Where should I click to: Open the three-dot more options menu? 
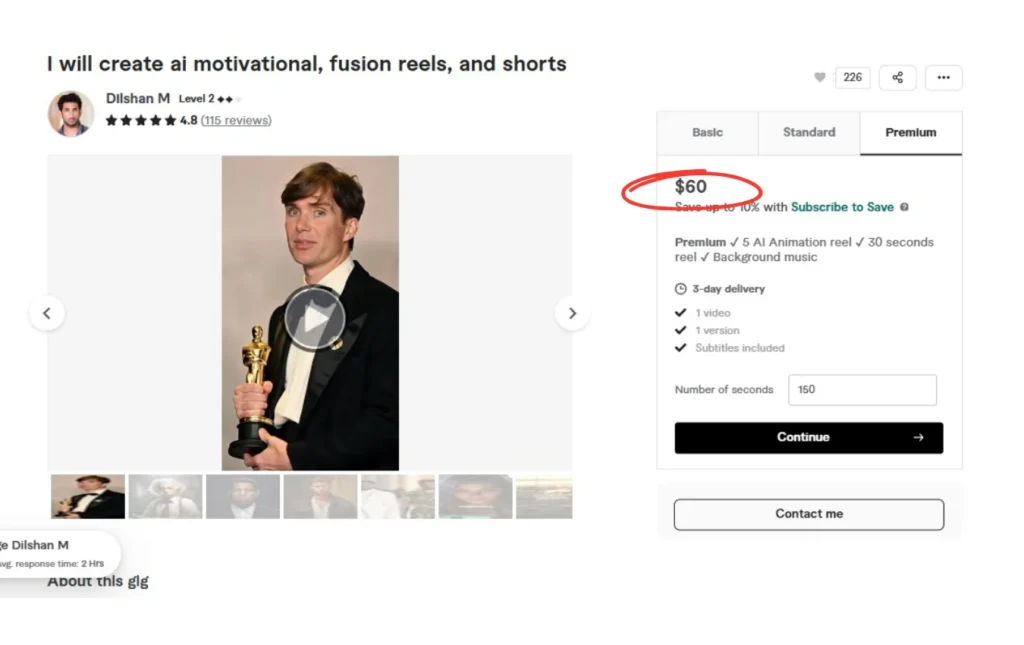[x=943, y=78]
